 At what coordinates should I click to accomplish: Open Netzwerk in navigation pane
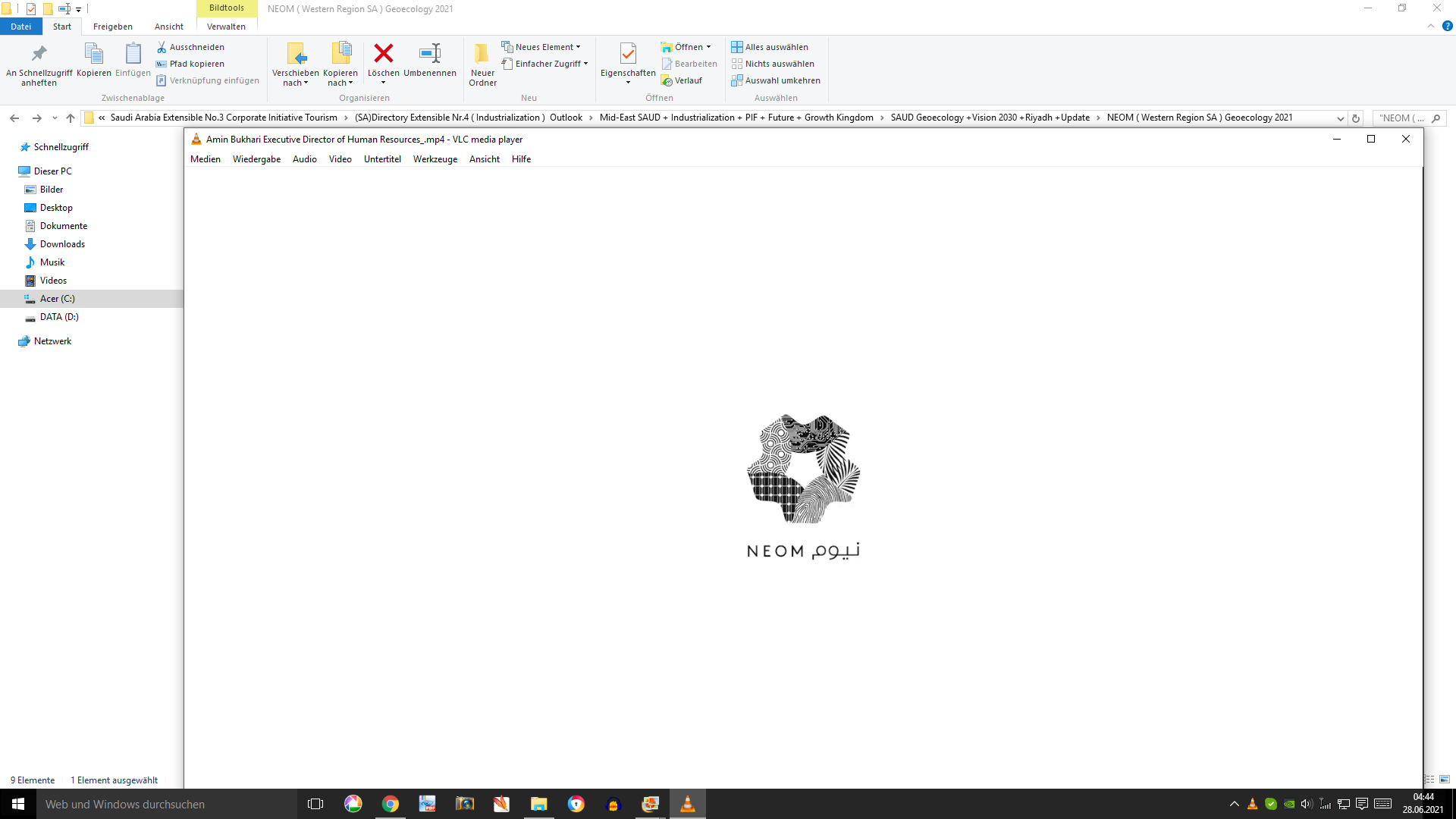point(52,341)
